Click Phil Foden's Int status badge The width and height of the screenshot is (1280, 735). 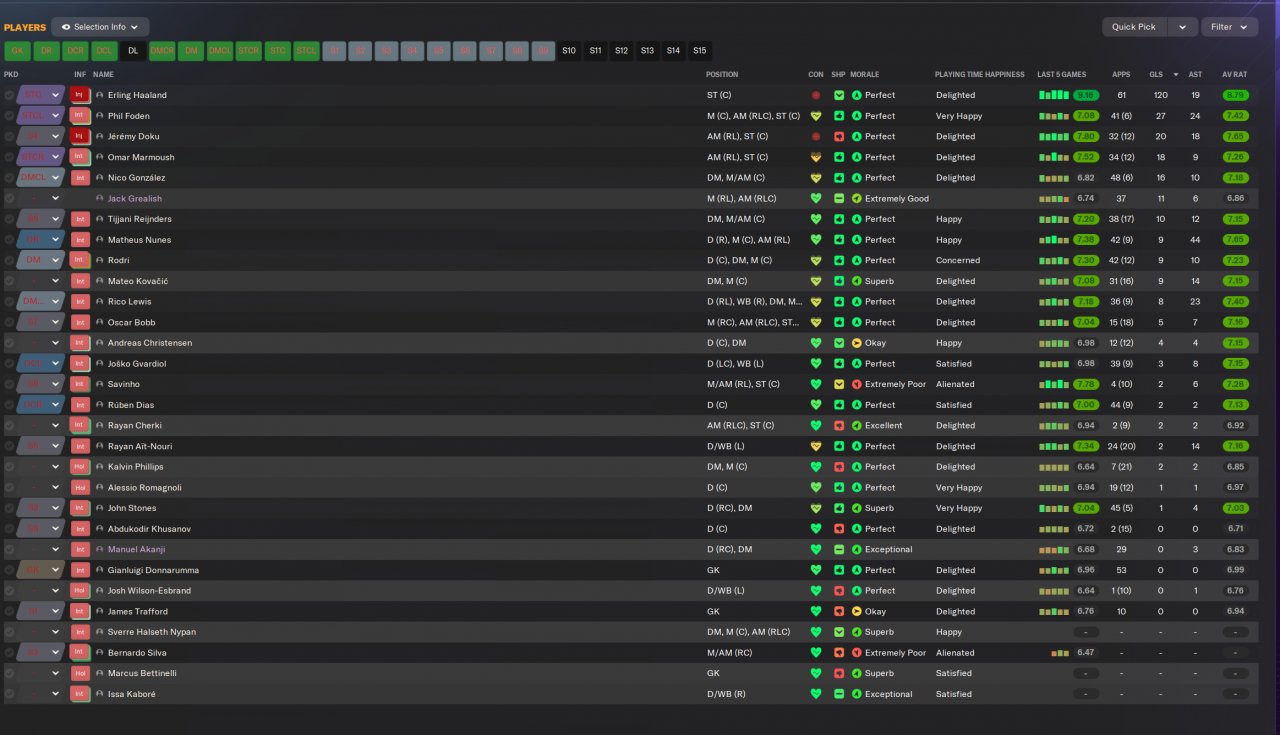tap(80, 116)
